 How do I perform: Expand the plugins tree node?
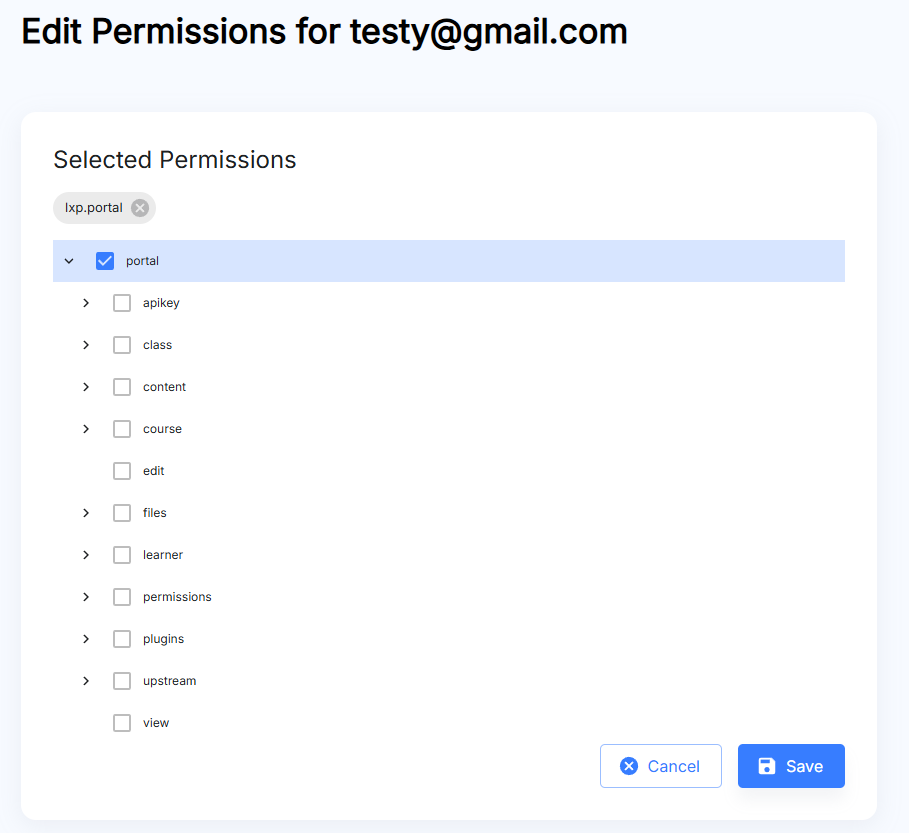point(86,639)
